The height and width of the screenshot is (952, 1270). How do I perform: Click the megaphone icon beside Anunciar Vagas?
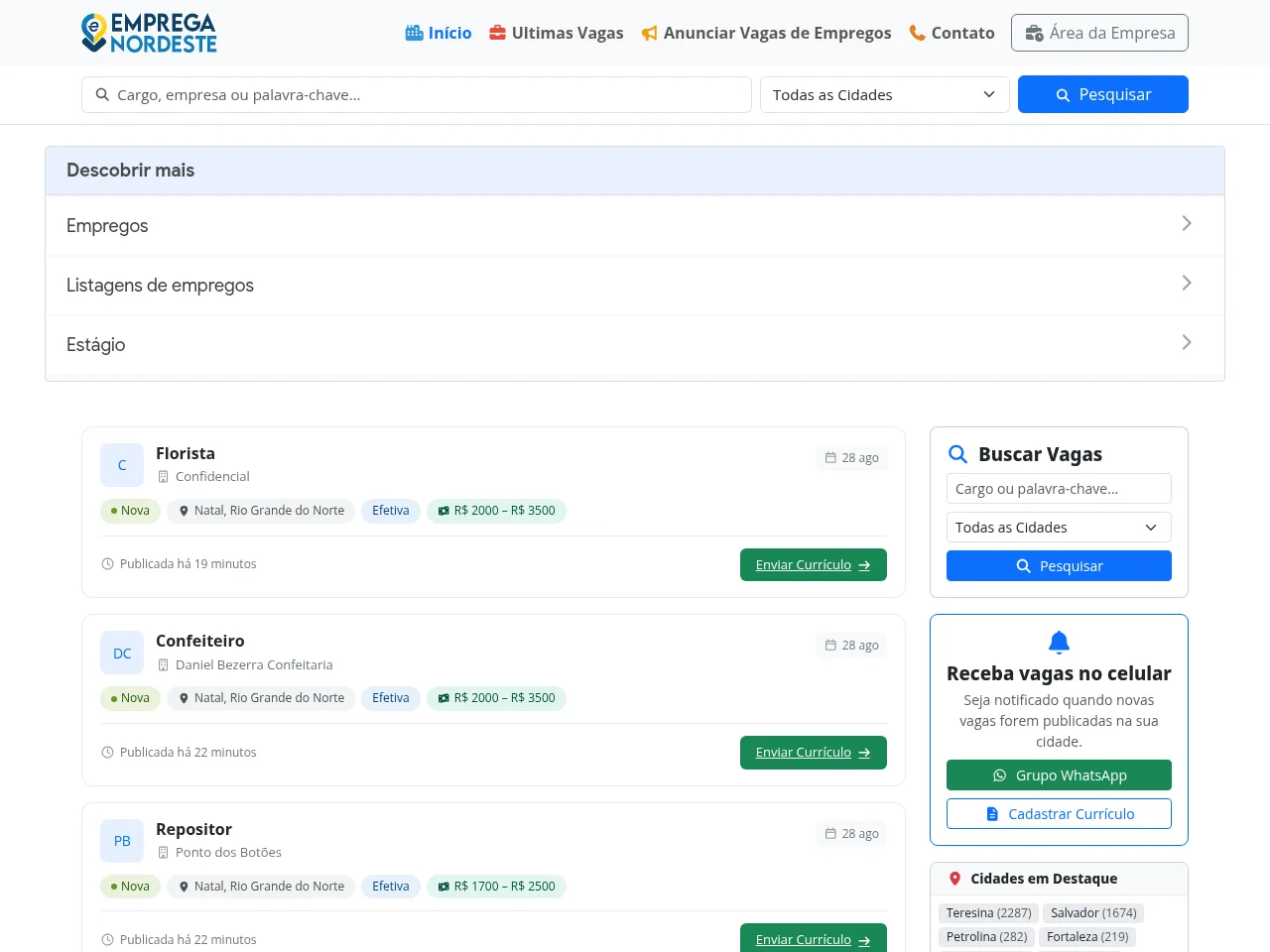[650, 34]
